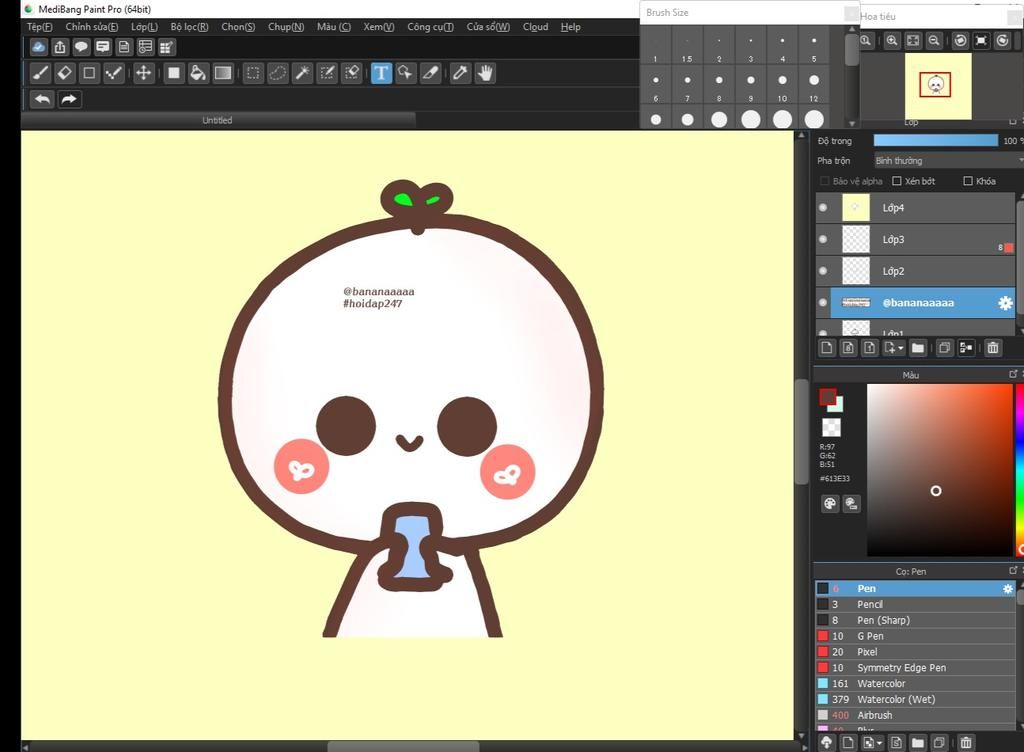This screenshot has height=752, width=1024.
Task: Open the Tệp(F) menu
Action: [x=39, y=27]
